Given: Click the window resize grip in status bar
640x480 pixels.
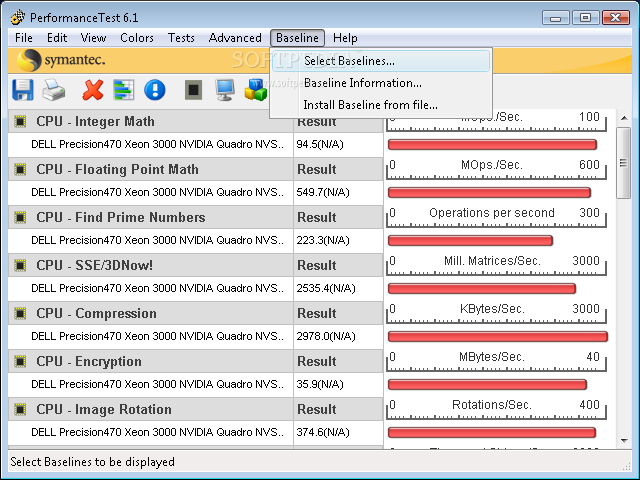Looking at the screenshot, I should [x=626, y=465].
